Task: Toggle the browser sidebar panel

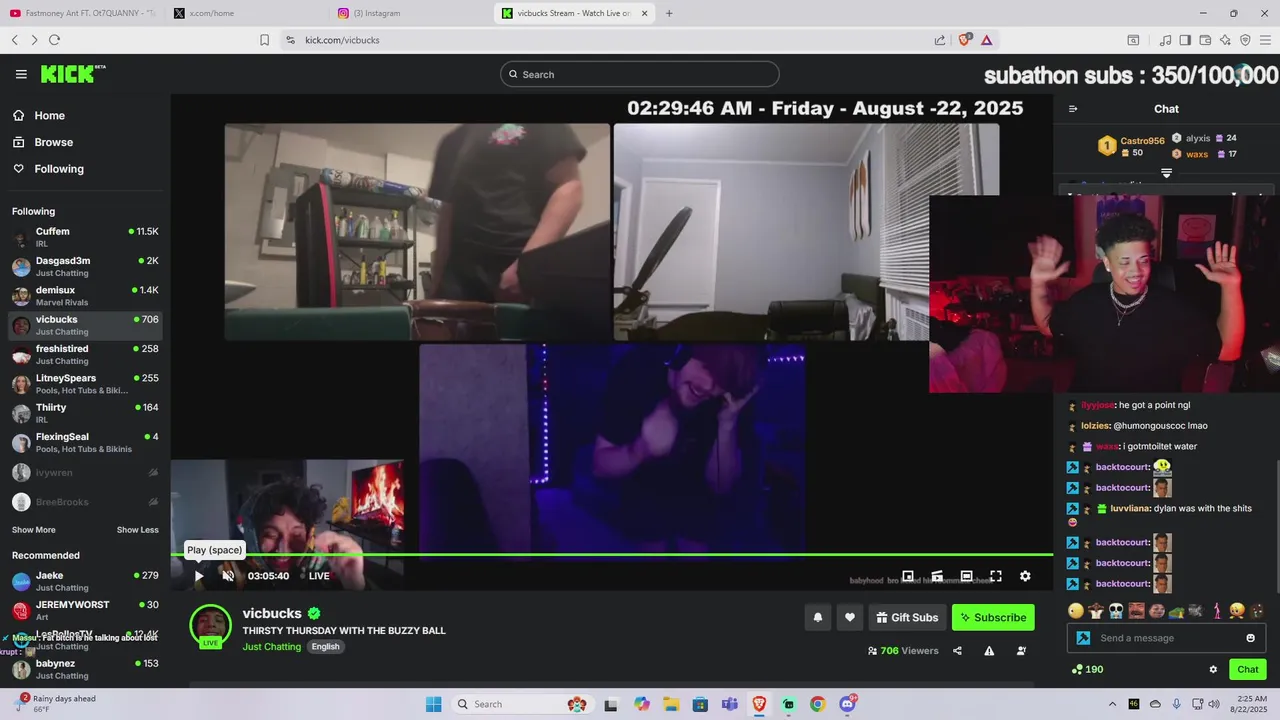Action: coord(1185,40)
